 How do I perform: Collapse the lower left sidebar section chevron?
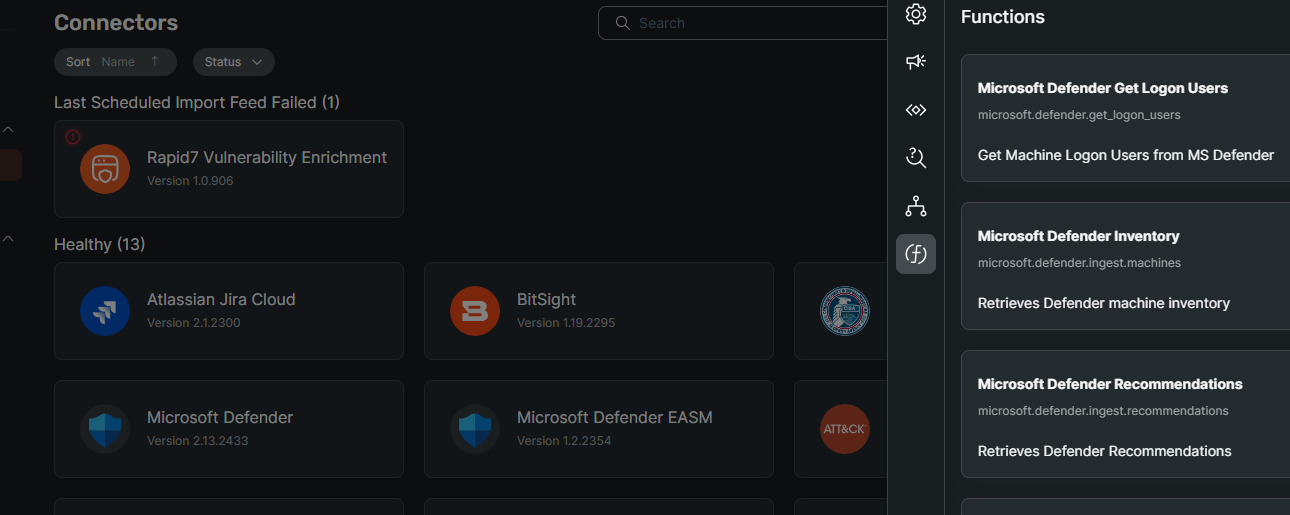point(8,239)
